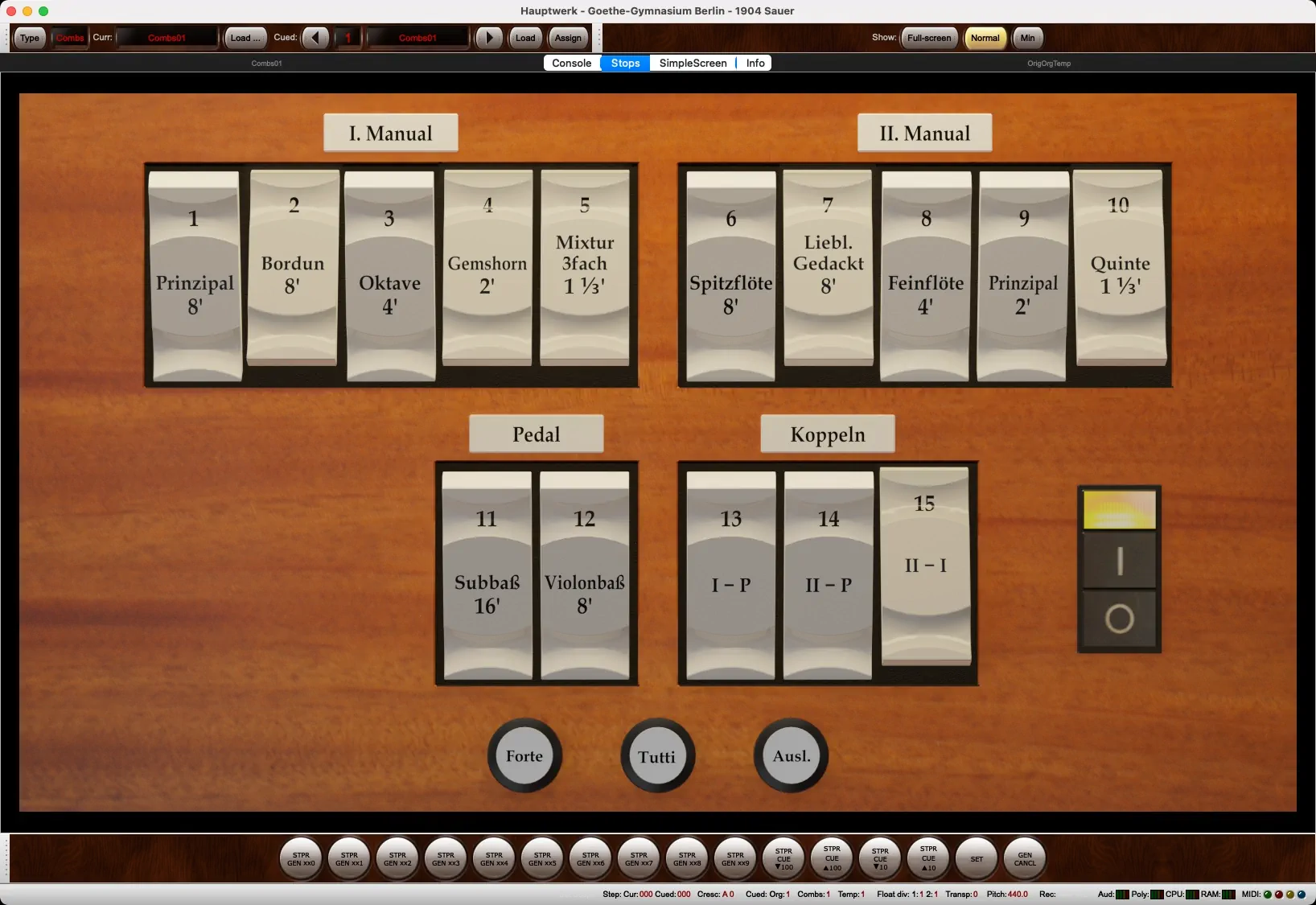The height and width of the screenshot is (905, 1316).
Task: Disengage the II – I coupler tab
Action: [x=925, y=566]
